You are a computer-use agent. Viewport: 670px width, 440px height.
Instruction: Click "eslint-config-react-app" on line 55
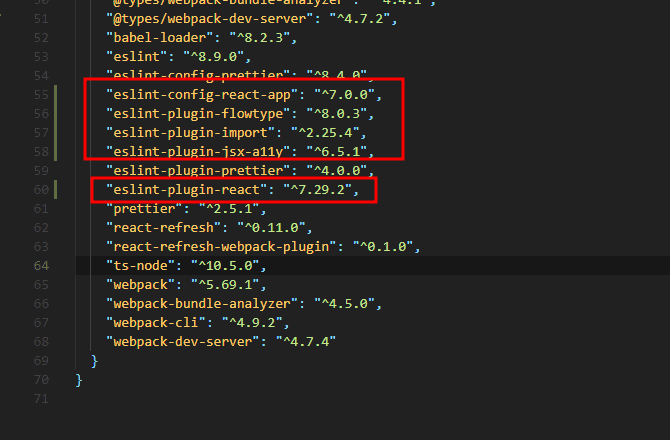pyautogui.click(x=202, y=95)
